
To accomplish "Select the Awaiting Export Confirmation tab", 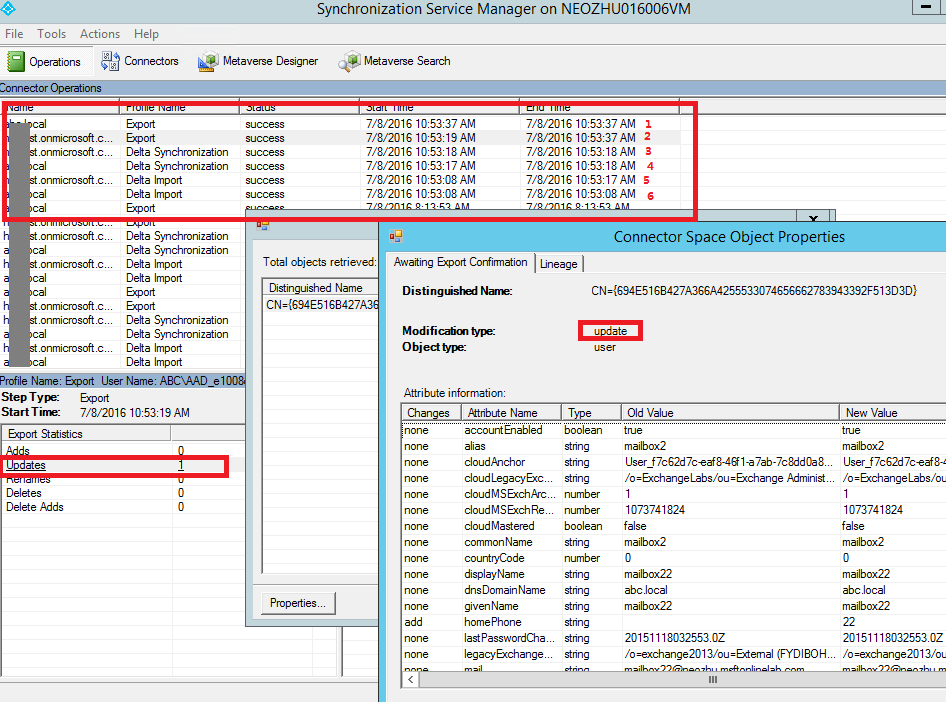I will pos(460,262).
